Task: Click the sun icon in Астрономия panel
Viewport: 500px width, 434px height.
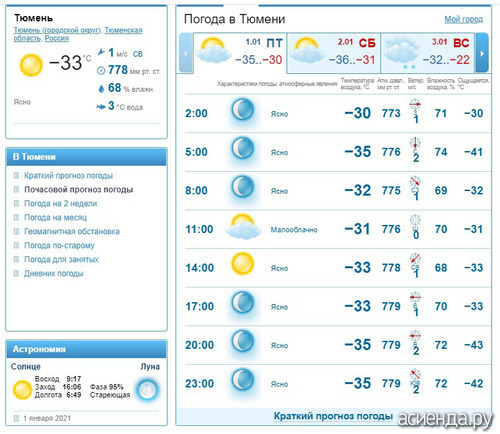Action: [22, 390]
